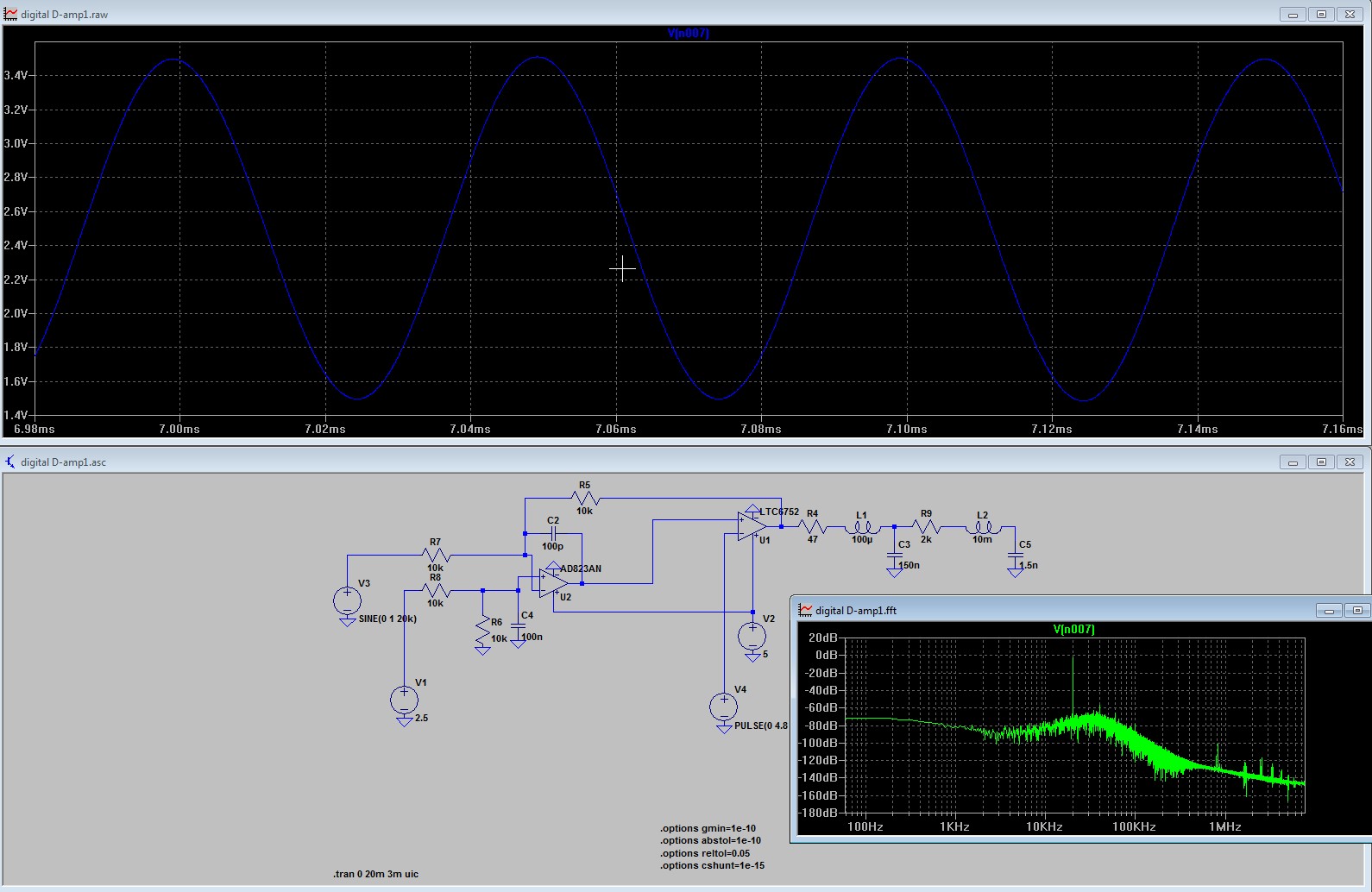Click the 7.10ms time axis label
This screenshot has height=892, width=1372.
click(x=907, y=429)
